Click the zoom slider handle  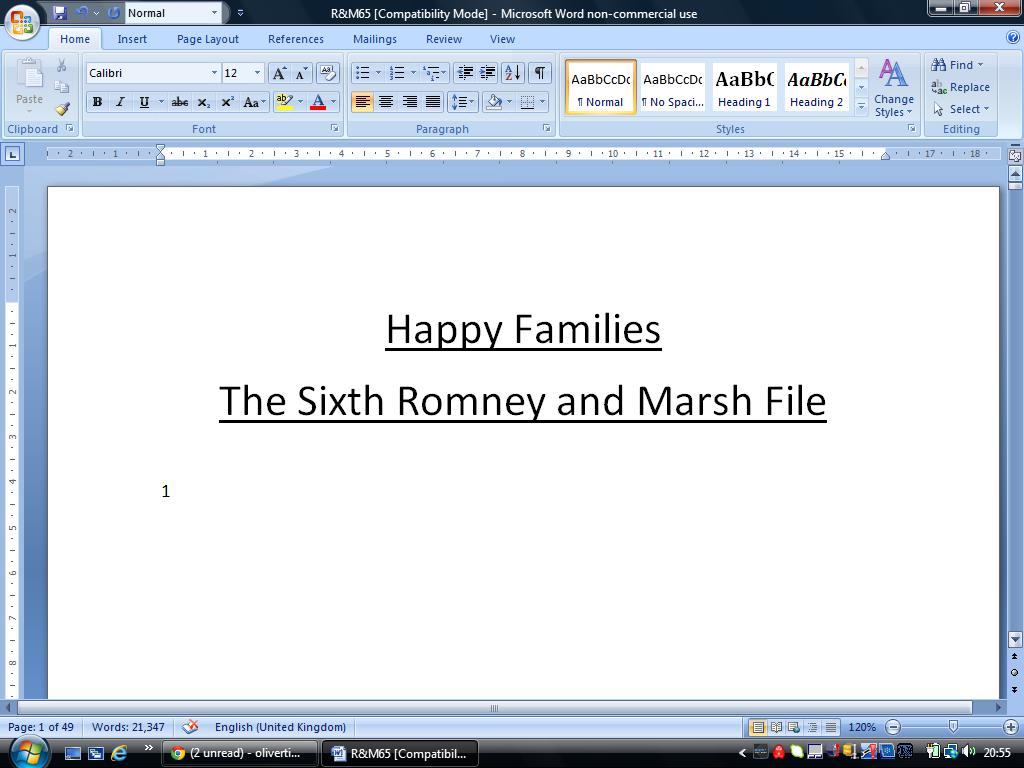953,727
